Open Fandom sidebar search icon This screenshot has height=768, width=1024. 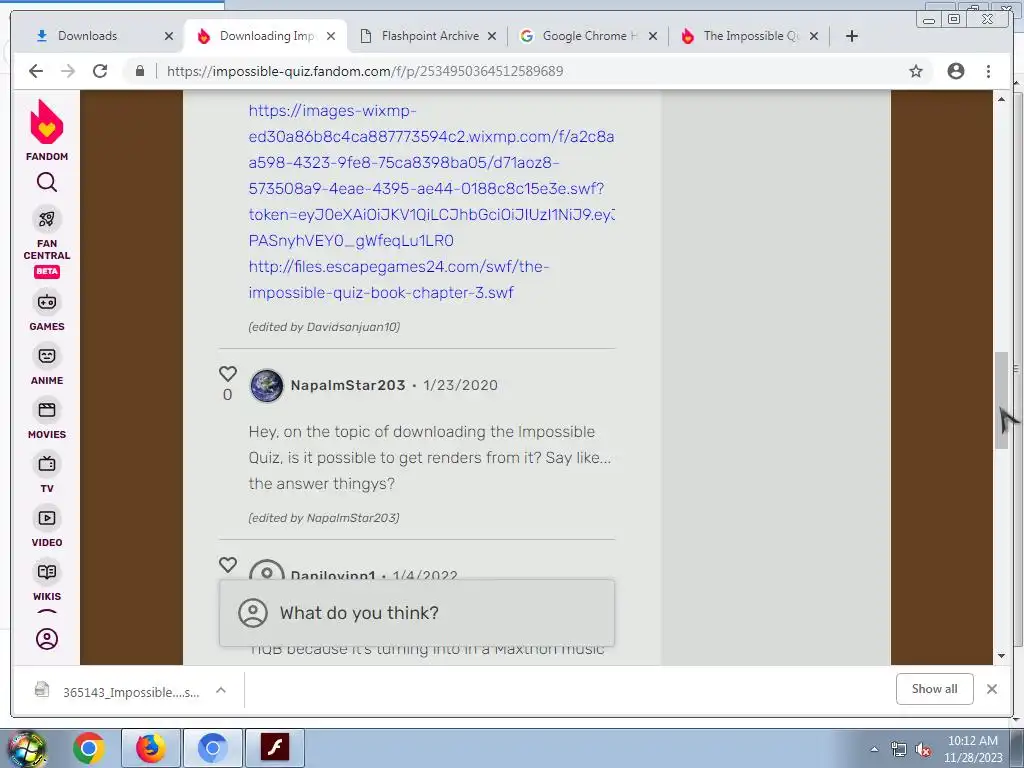[46, 182]
